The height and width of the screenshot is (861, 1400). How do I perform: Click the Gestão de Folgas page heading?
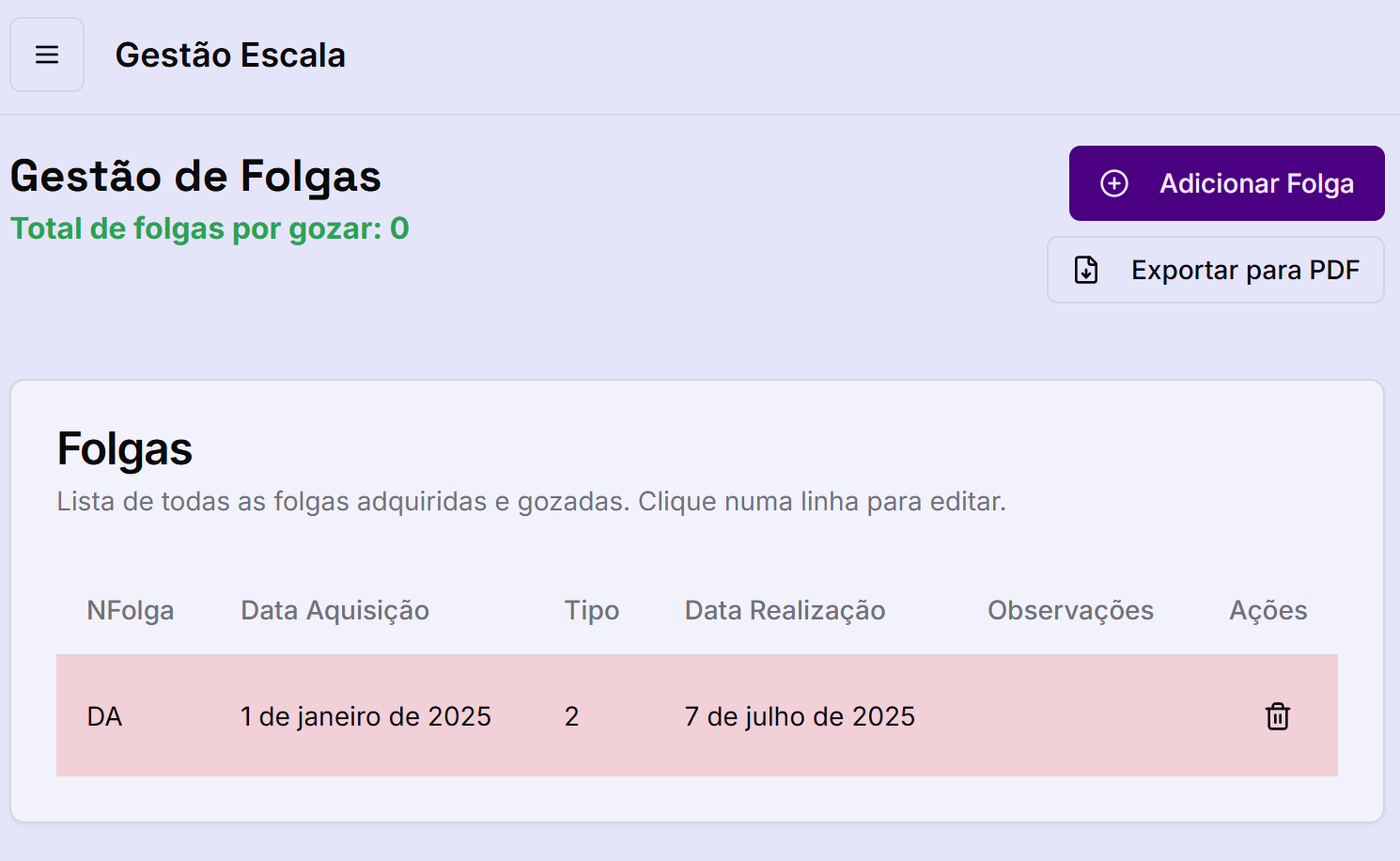click(x=195, y=176)
